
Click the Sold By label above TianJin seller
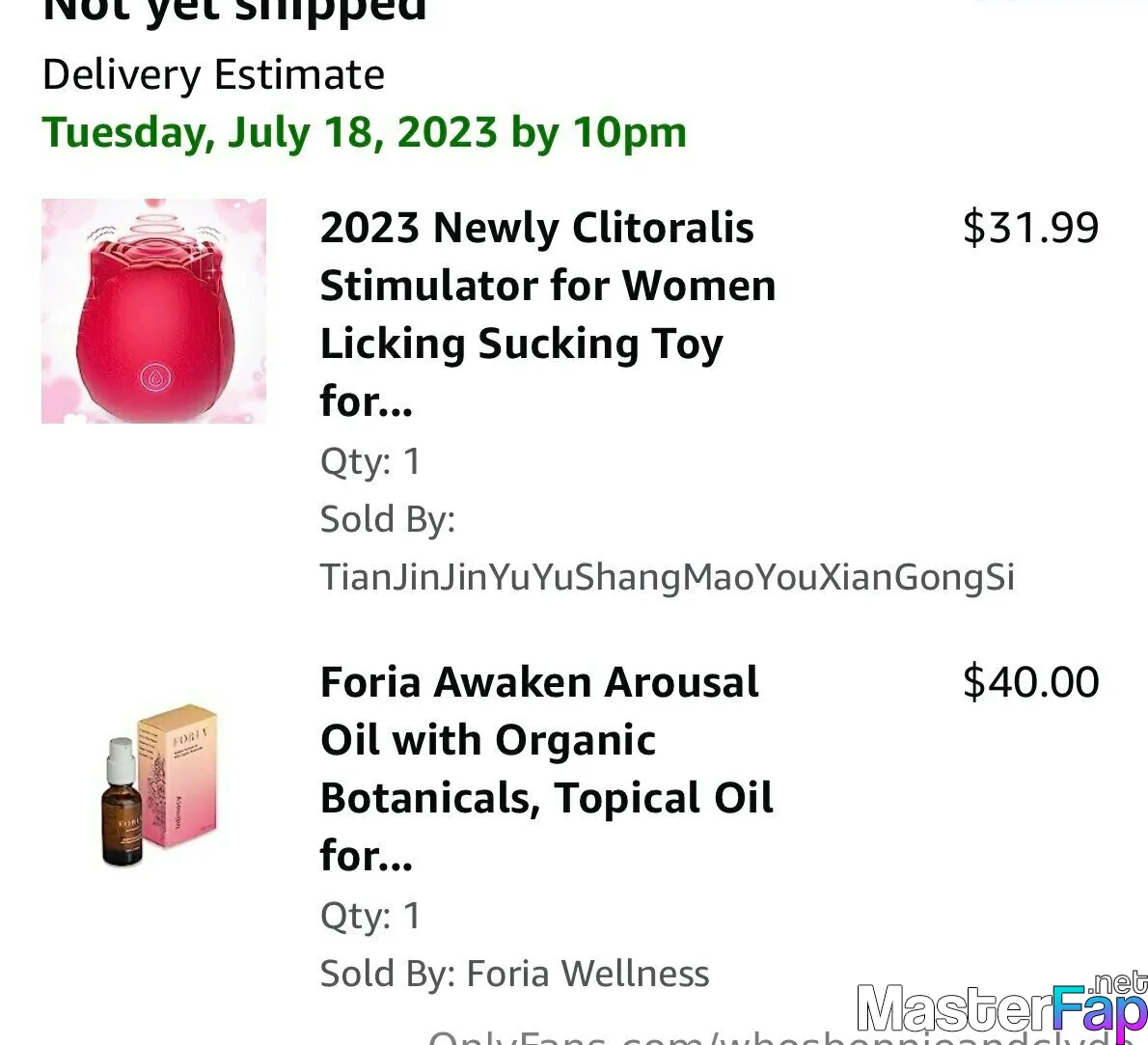click(387, 518)
